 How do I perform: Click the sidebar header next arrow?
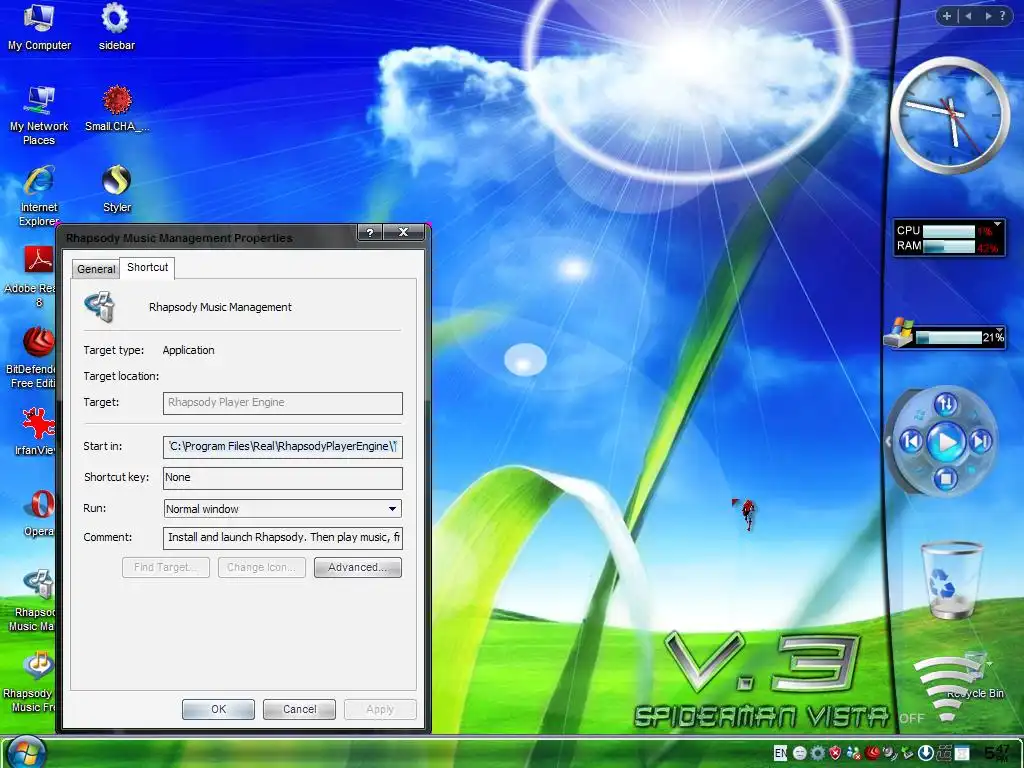(988, 16)
